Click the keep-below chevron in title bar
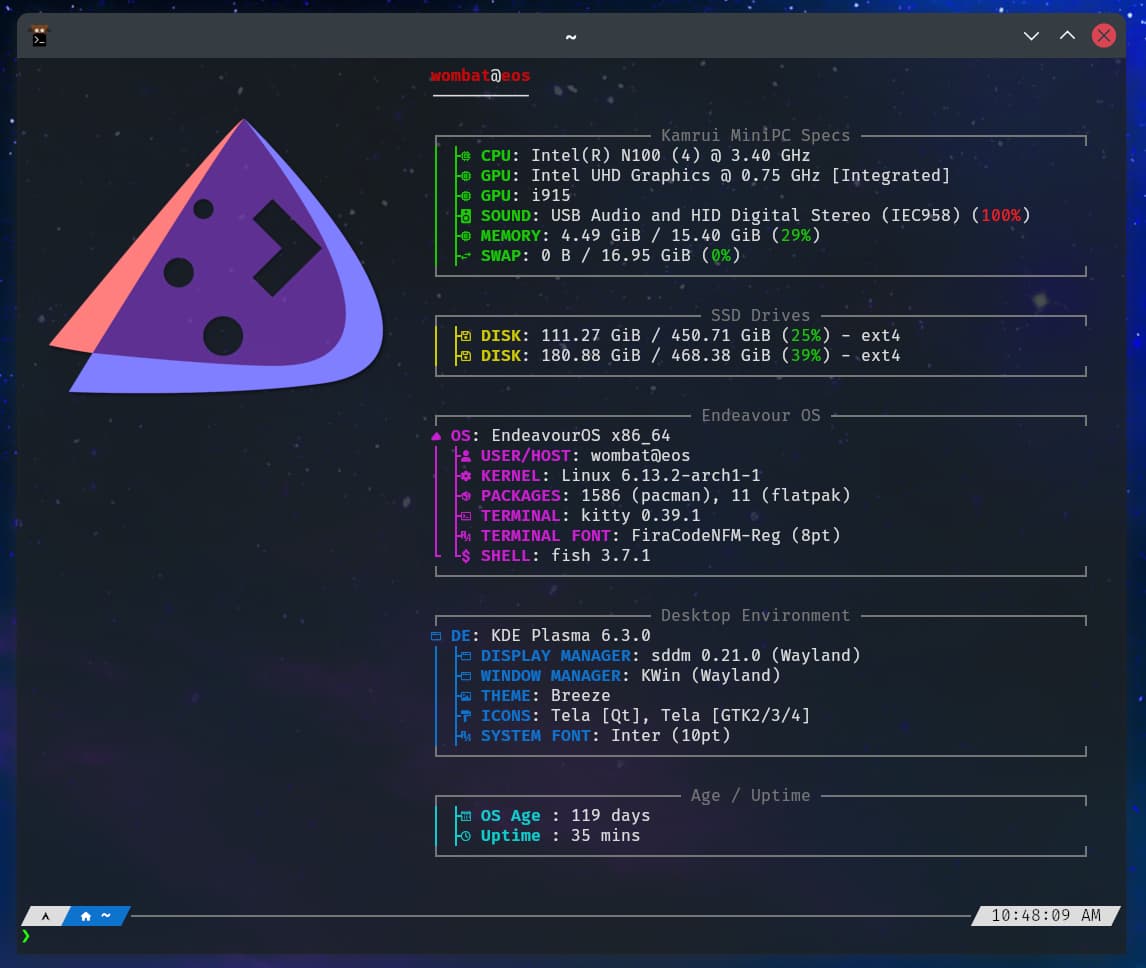Image resolution: width=1146 pixels, height=968 pixels. click(x=1031, y=36)
